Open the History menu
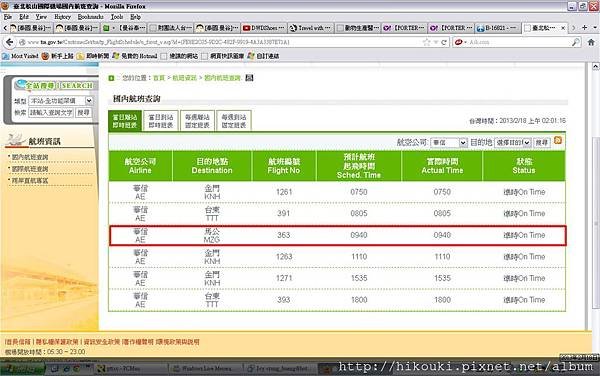The height and width of the screenshot is (376, 600). 62,17
